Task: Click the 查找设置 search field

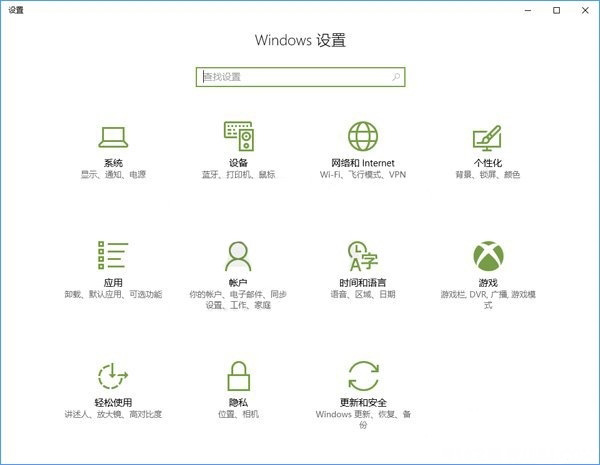Action: pyautogui.click(x=300, y=77)
